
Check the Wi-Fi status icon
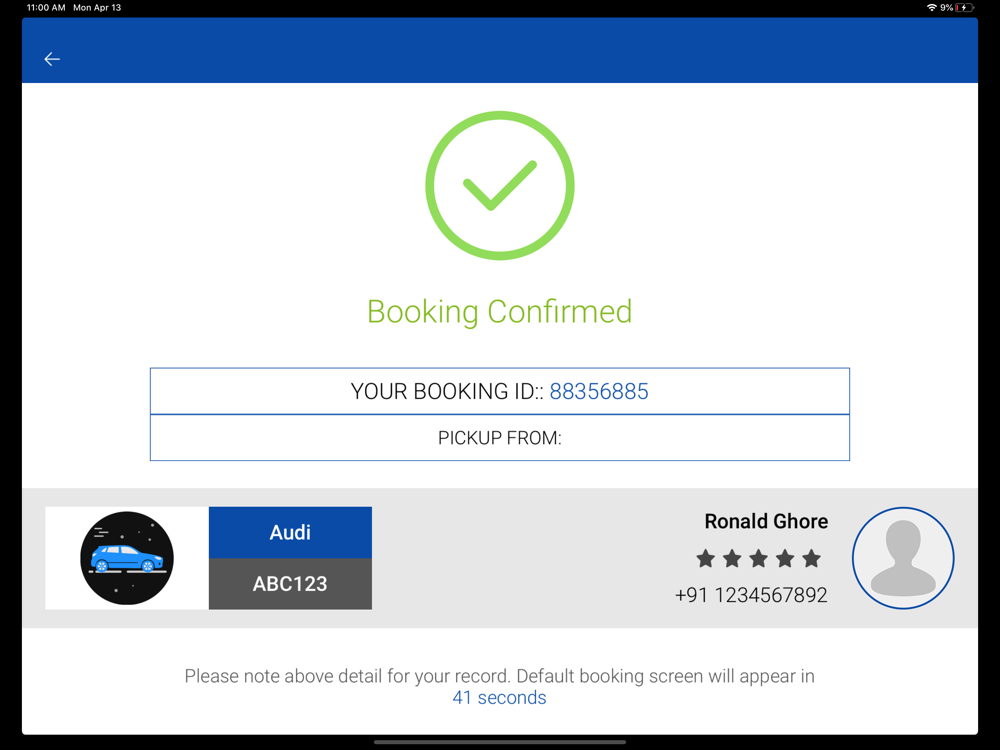point(932,8)
